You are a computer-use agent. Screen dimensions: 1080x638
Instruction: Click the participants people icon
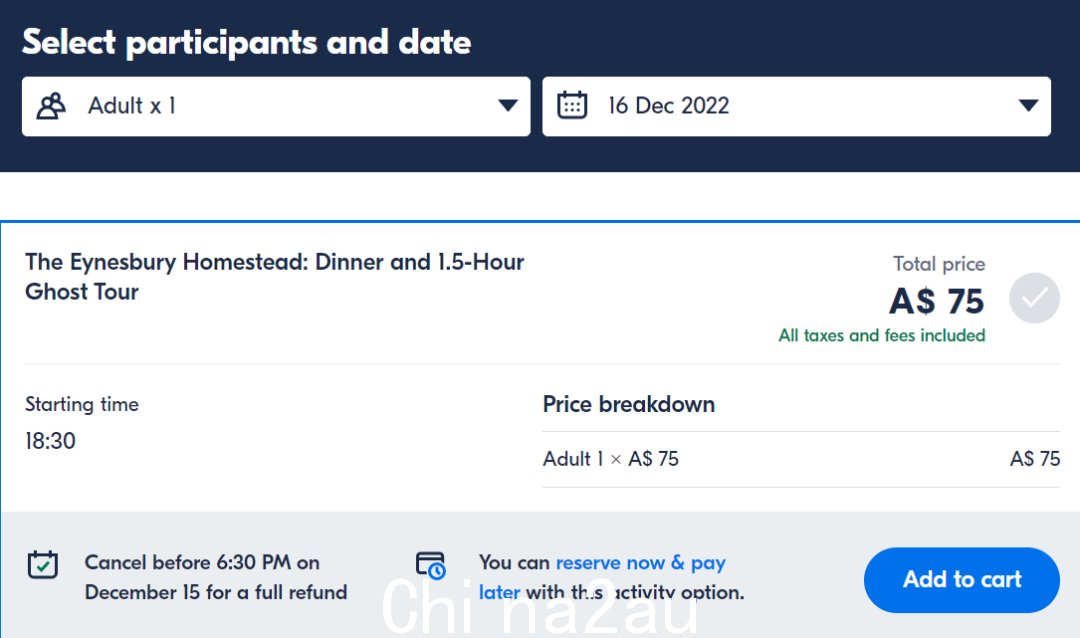51,106
